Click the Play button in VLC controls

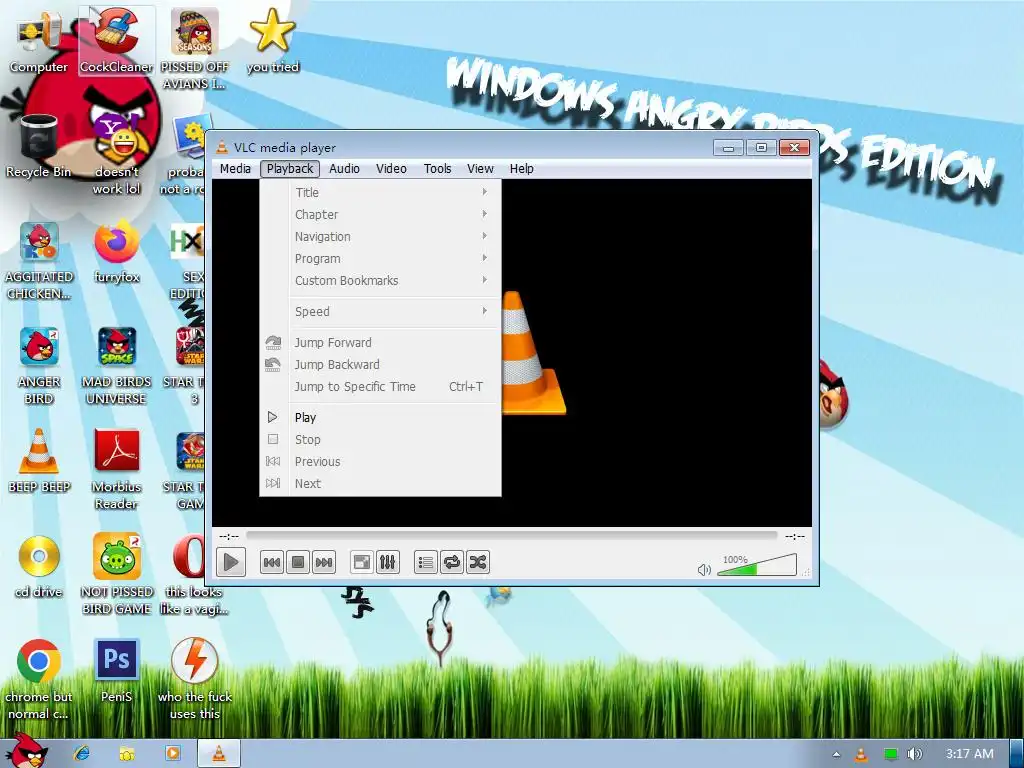231,562
